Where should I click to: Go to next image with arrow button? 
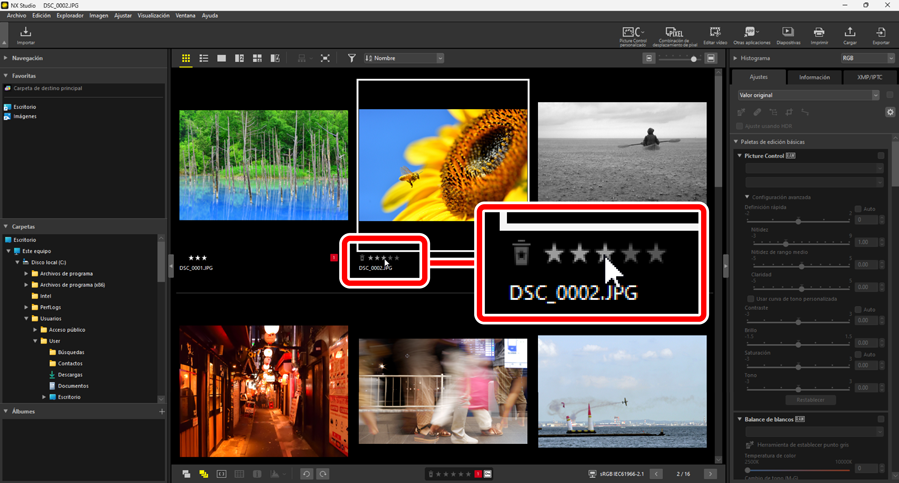(x=710, y=474)
